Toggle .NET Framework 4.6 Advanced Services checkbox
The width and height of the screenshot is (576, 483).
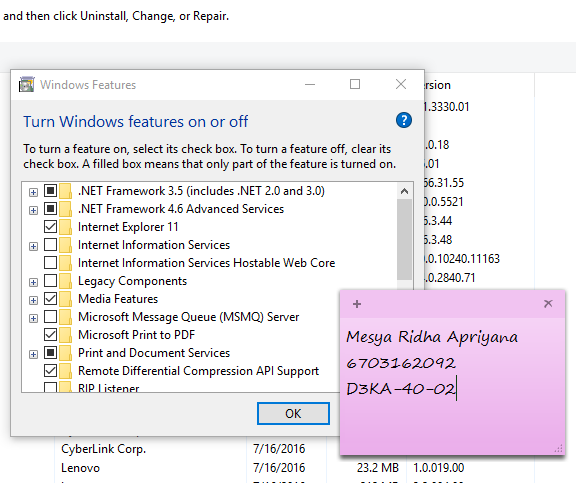pos(50,209)
